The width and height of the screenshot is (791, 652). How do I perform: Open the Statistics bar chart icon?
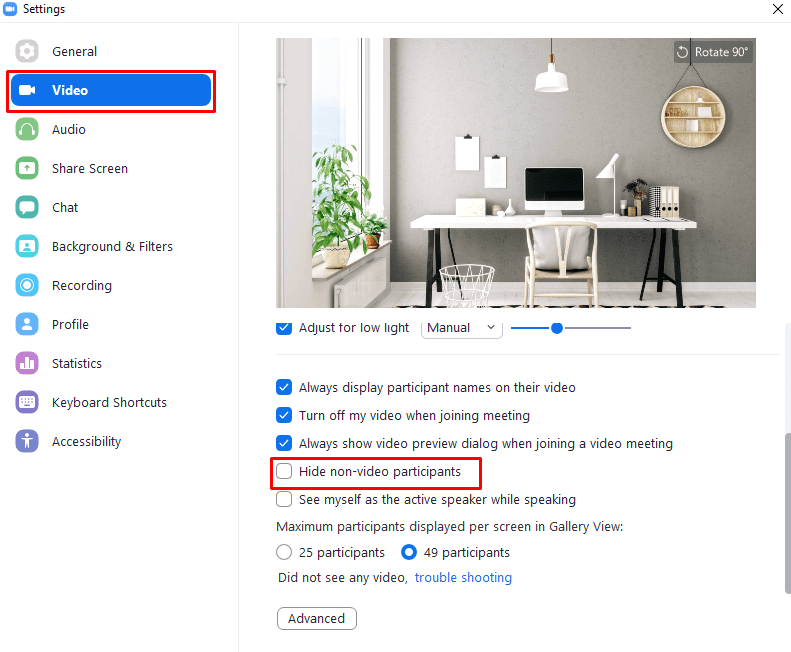27,363
